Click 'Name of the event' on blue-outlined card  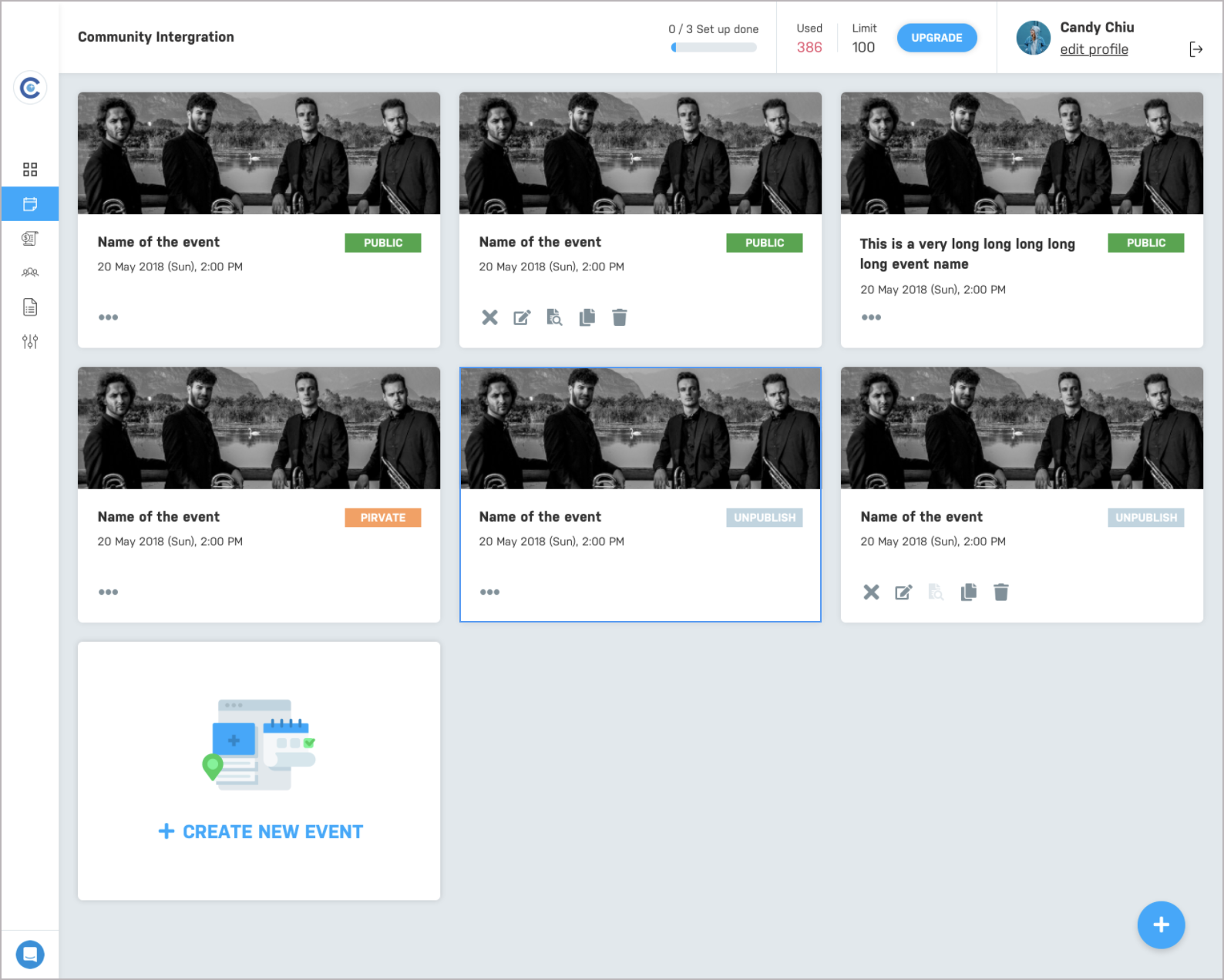(x=540, y=517)
